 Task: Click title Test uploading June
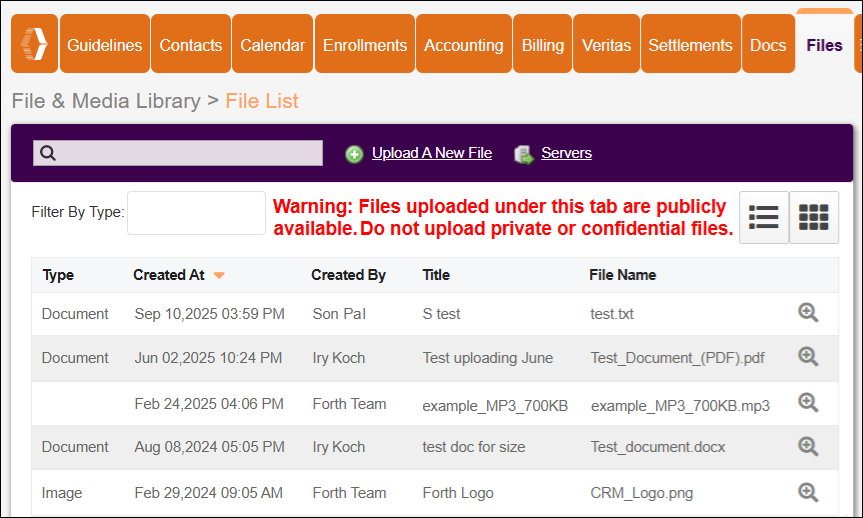(488, 358)
